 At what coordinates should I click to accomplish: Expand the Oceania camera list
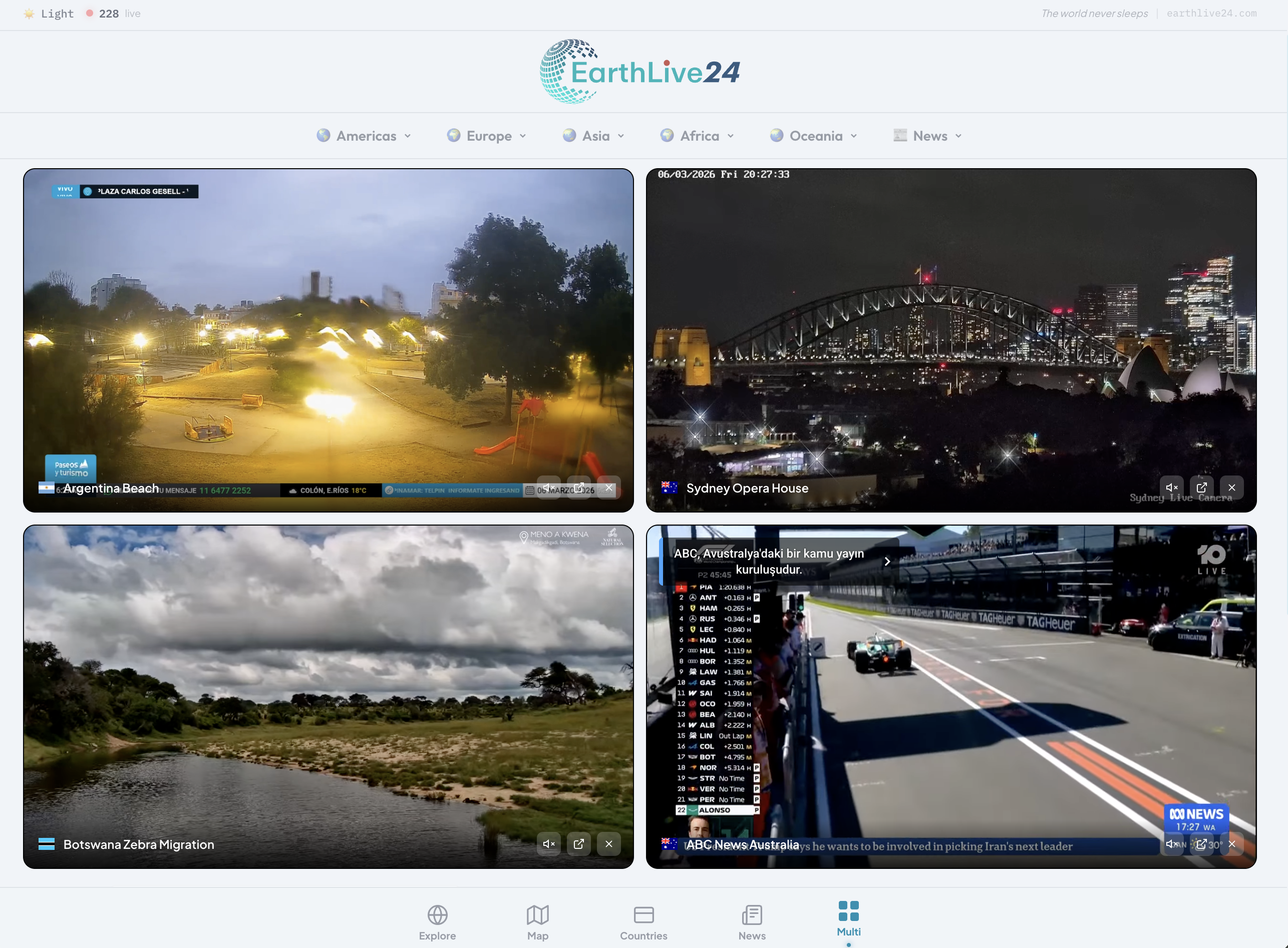pyautogui.click(x=813, y=136)
